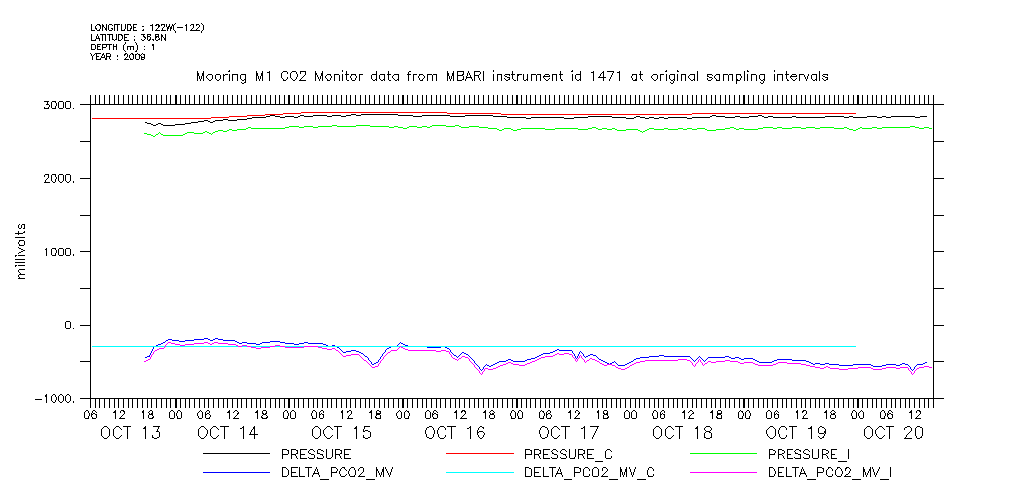Click the 2000 y-axis tick label
This screenshot has height=504, width=1009.
pos(62,179)
